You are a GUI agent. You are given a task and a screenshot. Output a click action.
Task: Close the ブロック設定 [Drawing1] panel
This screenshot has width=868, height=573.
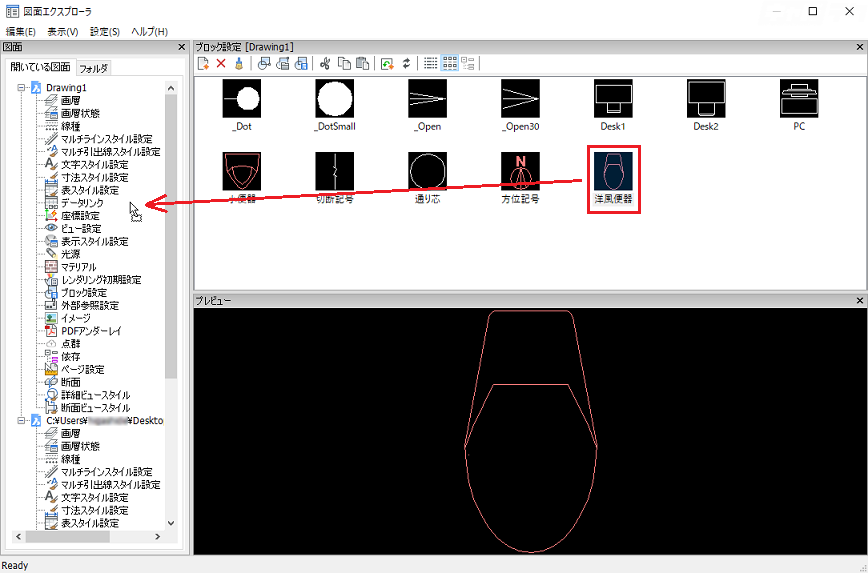(x=860, y=48)
